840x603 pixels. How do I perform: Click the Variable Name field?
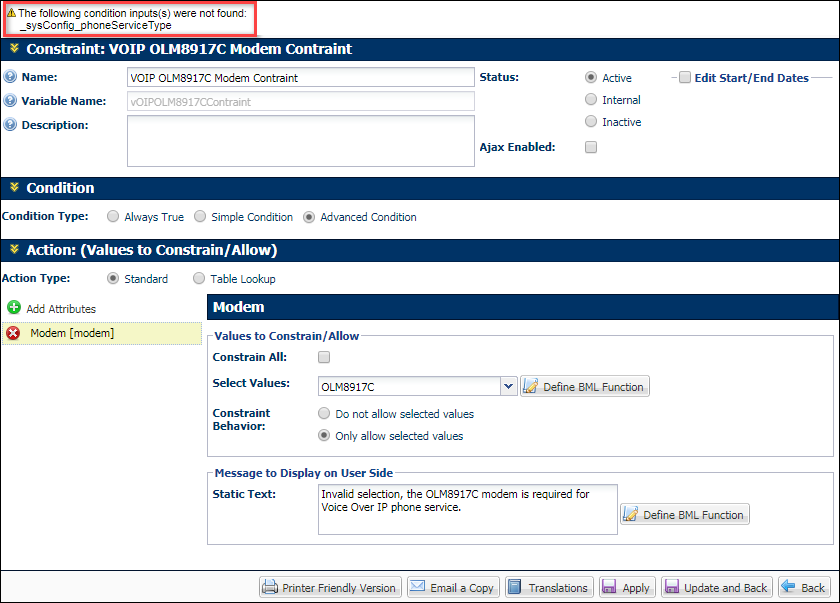pyautogui.click(x=301, y=102)
